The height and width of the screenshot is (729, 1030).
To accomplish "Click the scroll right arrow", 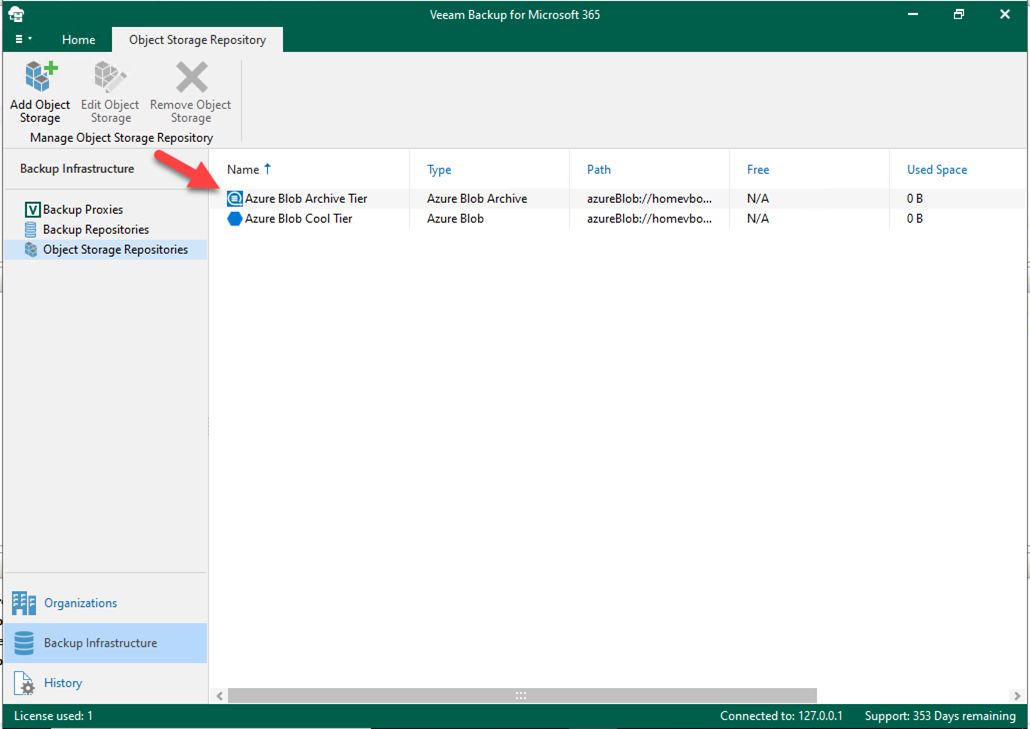I will tap(1017, 696).
